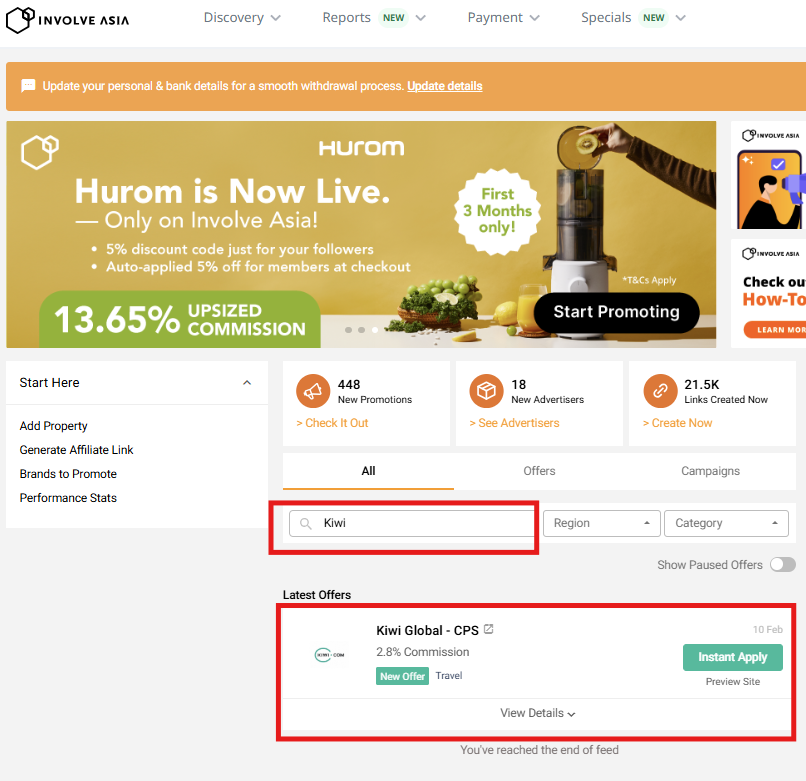806x781 pixels.
Task: Click the New Offer tag
Action: tap(402, 676)
